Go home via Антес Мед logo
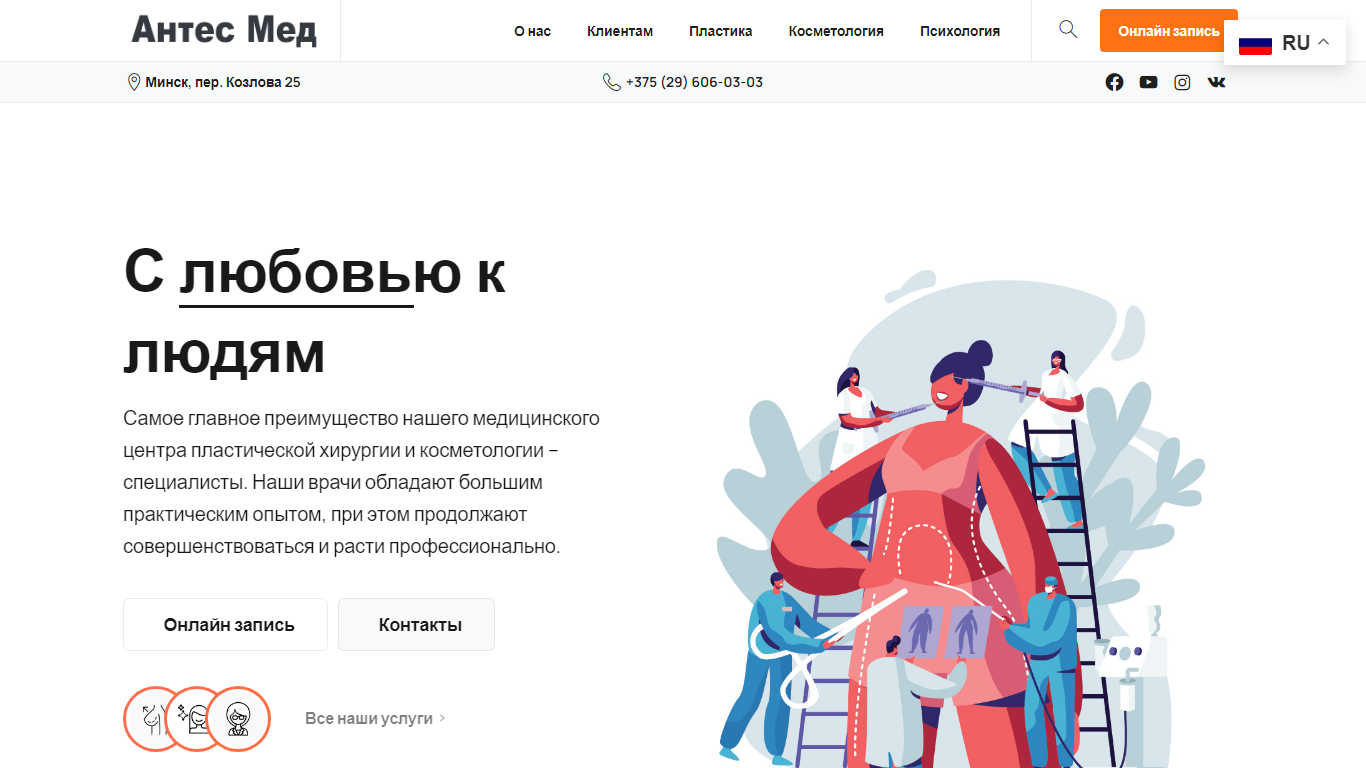Viewport: 1366px width, 768px height. point(224,30)
